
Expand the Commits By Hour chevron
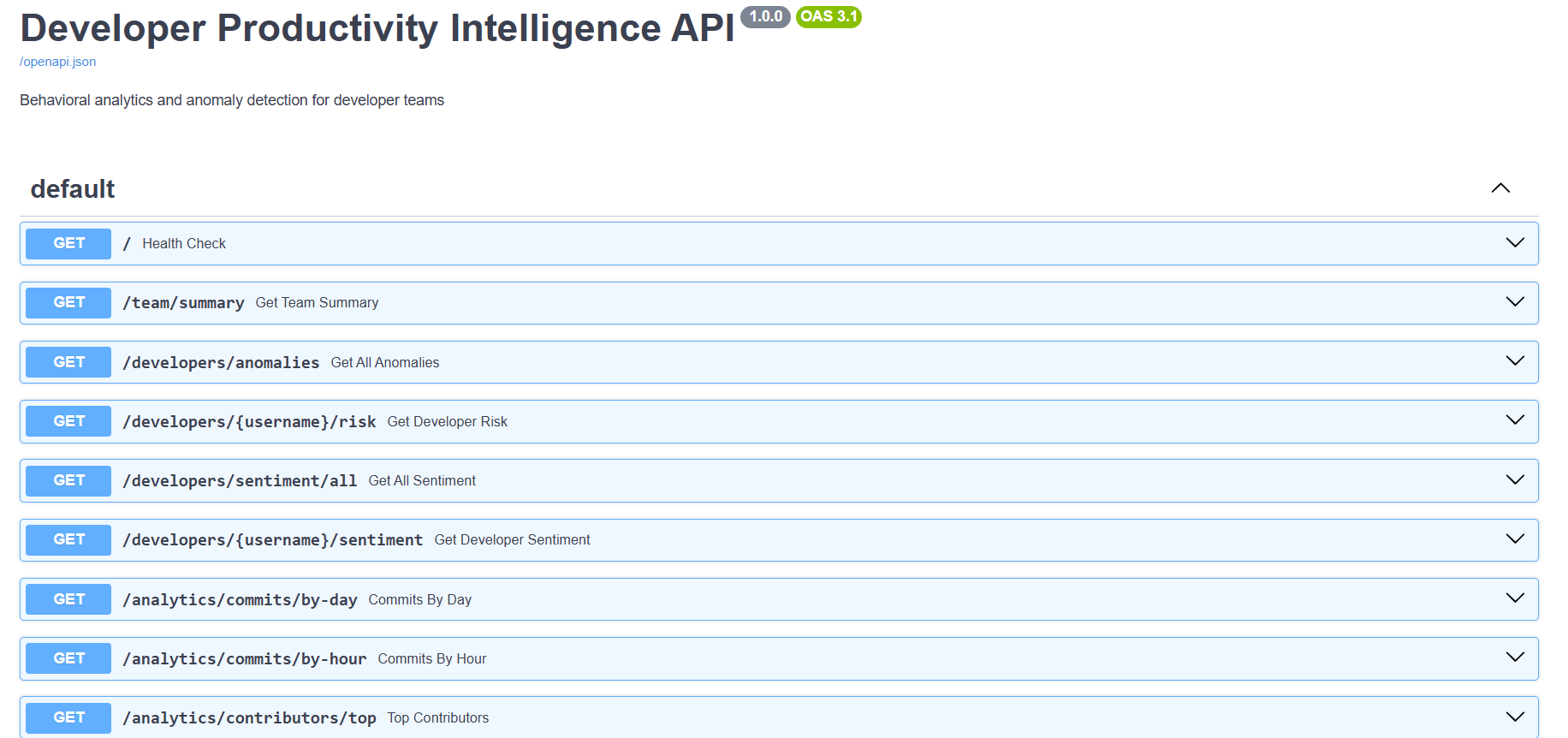pos(1515,658)
